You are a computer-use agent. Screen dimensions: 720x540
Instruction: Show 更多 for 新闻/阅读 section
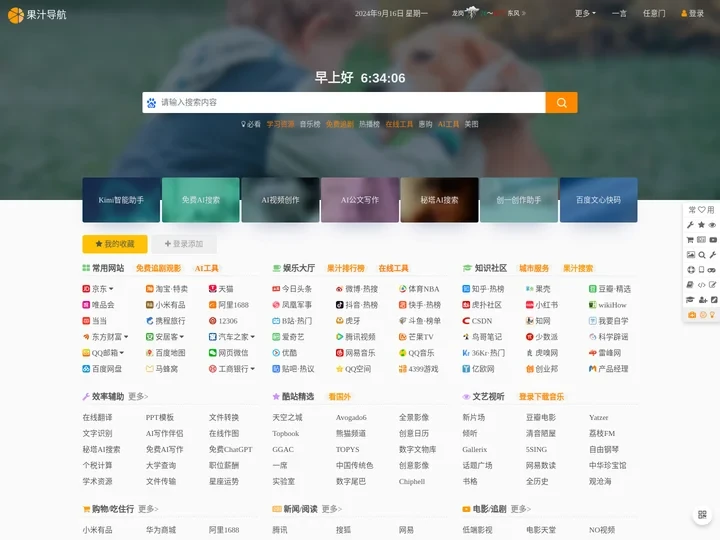click(332, 509)
